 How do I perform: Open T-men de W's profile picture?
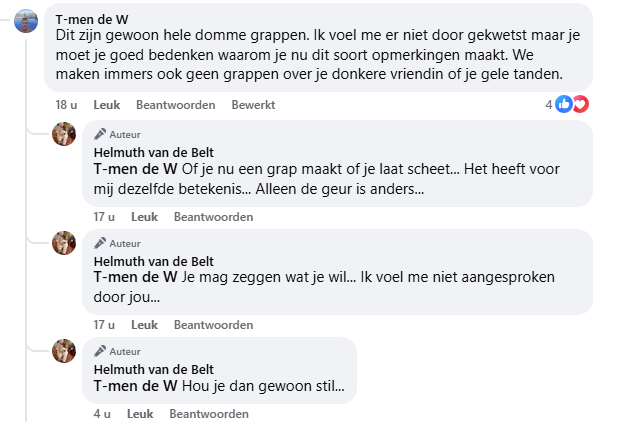tap(26, 23)
